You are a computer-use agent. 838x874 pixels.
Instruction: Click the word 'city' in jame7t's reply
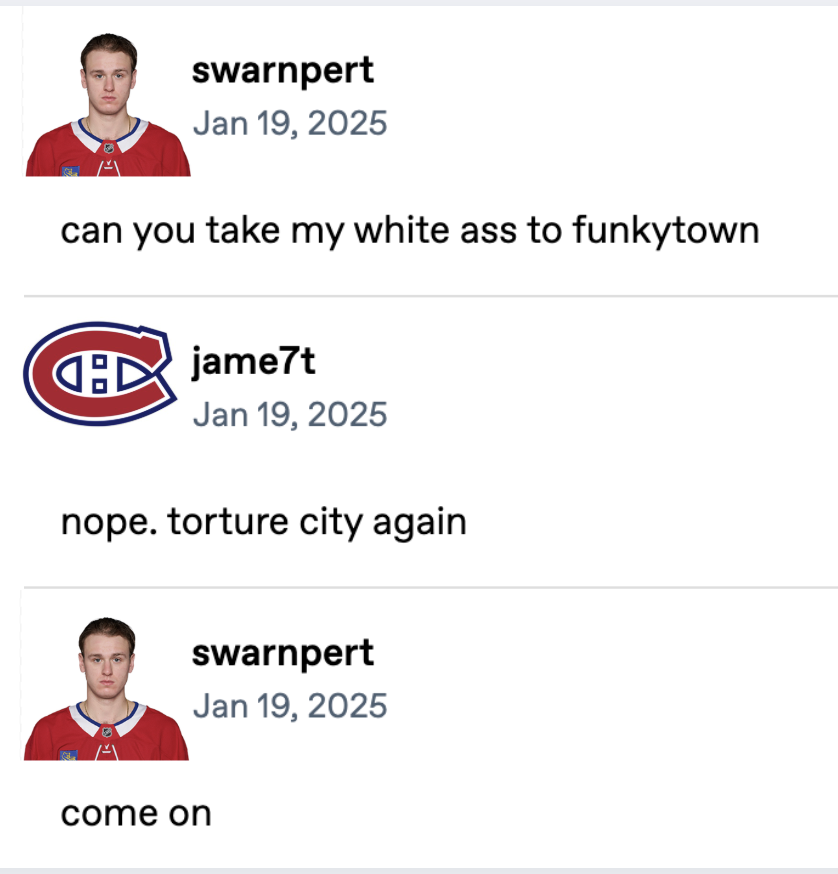331,523
